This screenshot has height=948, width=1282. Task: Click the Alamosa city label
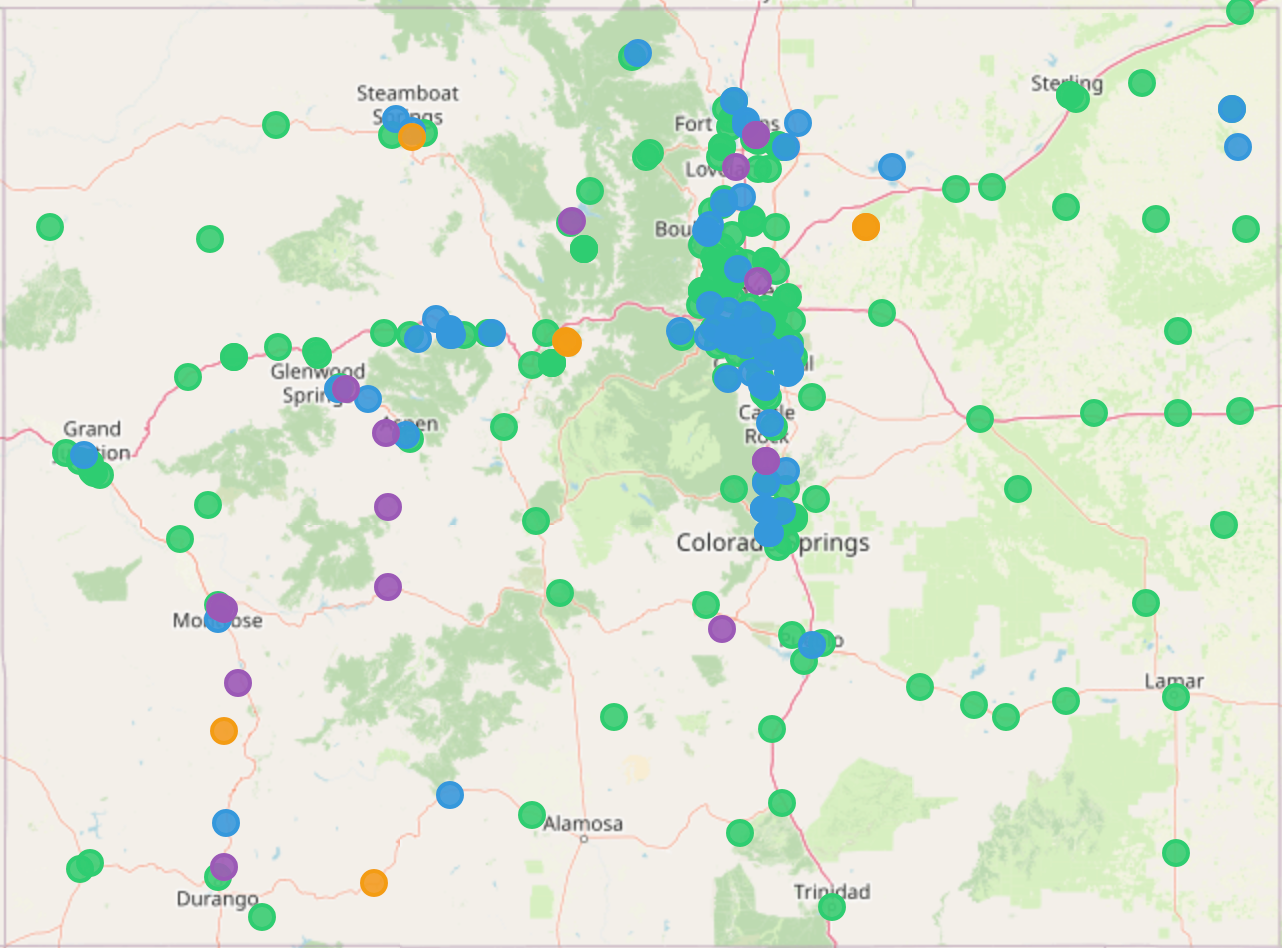583,824
